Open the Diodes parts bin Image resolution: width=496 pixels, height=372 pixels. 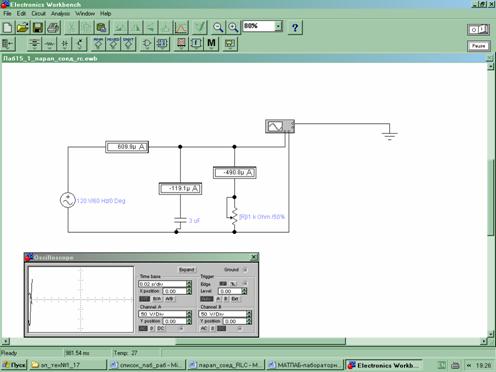point(65,44)
